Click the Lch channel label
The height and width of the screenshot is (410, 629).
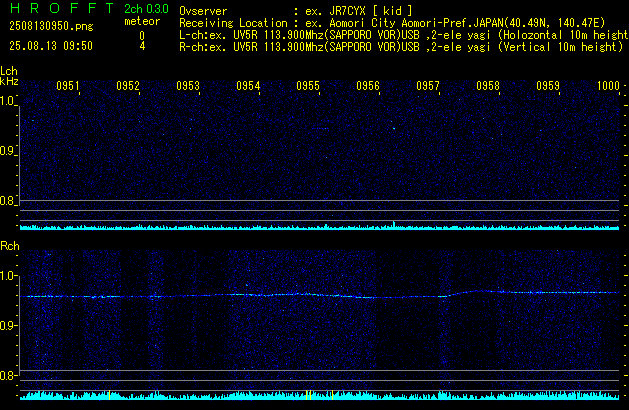tap(9, 71)
